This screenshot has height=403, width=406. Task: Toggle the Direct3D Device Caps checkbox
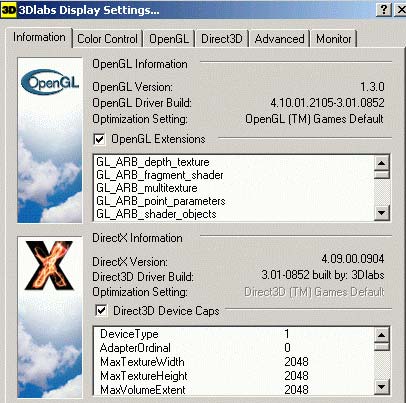pos(101,311)
